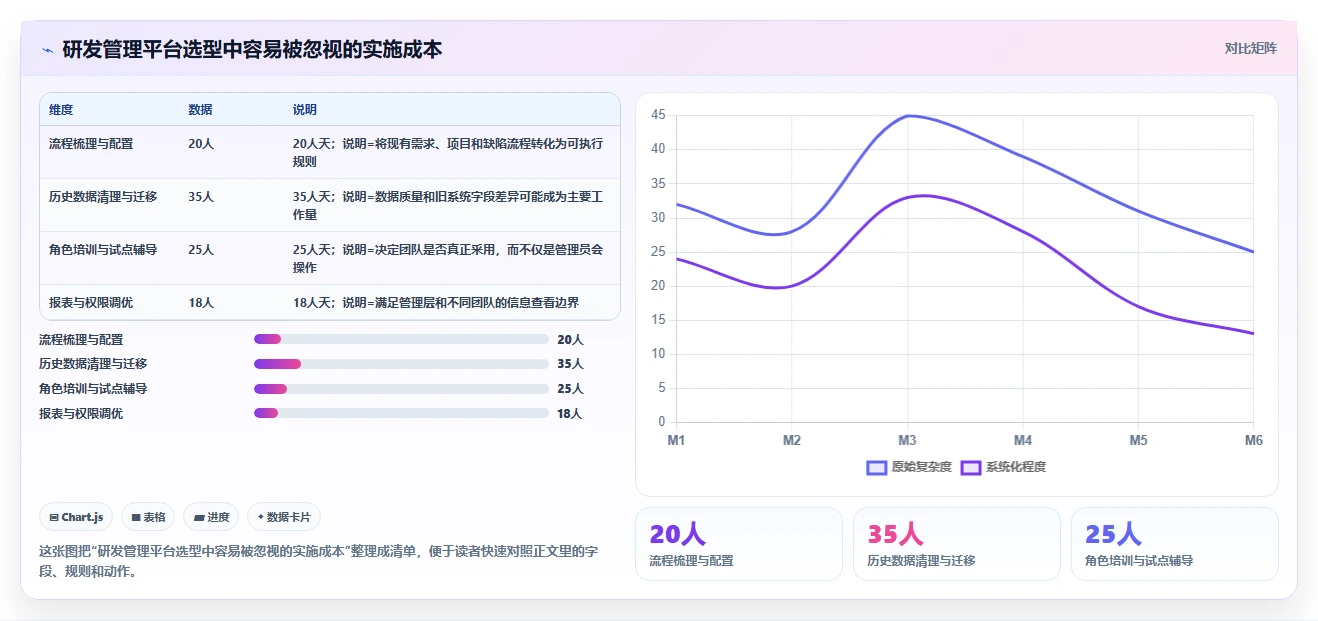Click table data cell 20人
This screenshot has width=1318, height=621.
(201, 144)
